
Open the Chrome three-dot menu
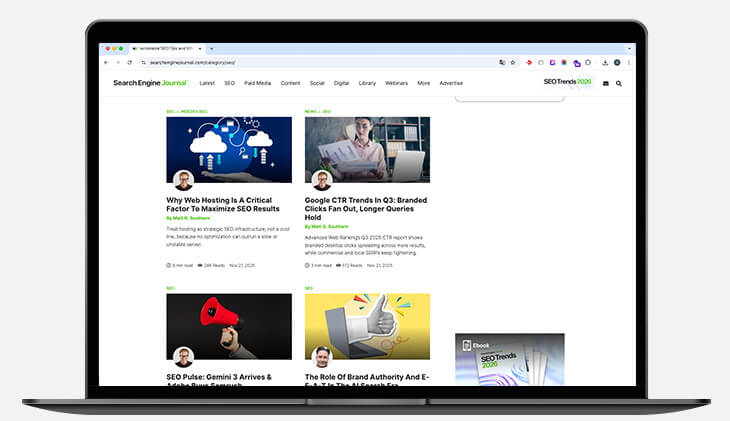[x=628, y=62]
